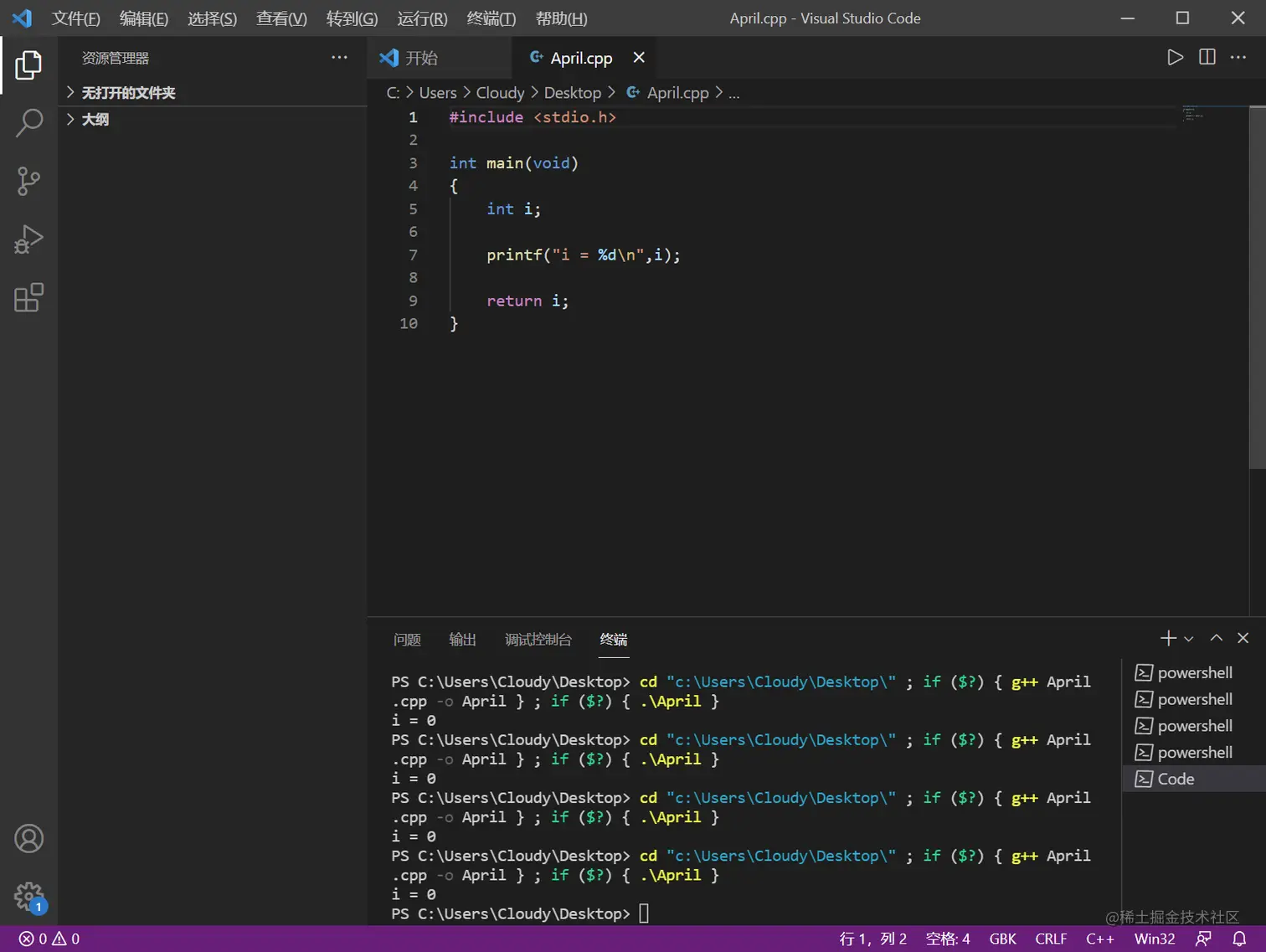Expand the 无打开的文件夹 section
Viewport: 1266px width, 952px height.
[127, 93]
